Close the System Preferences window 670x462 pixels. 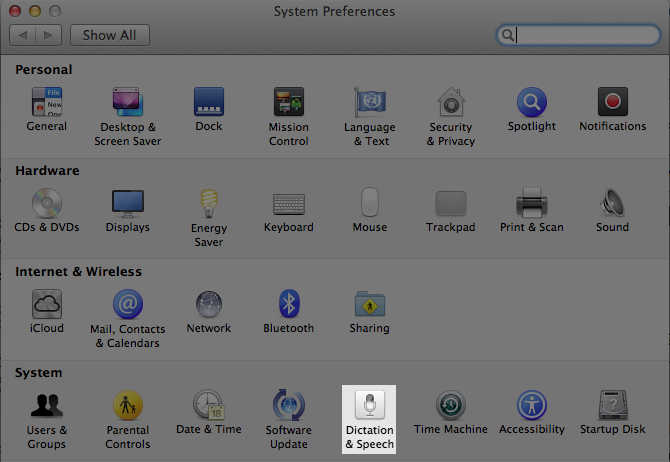pos(15,11)
